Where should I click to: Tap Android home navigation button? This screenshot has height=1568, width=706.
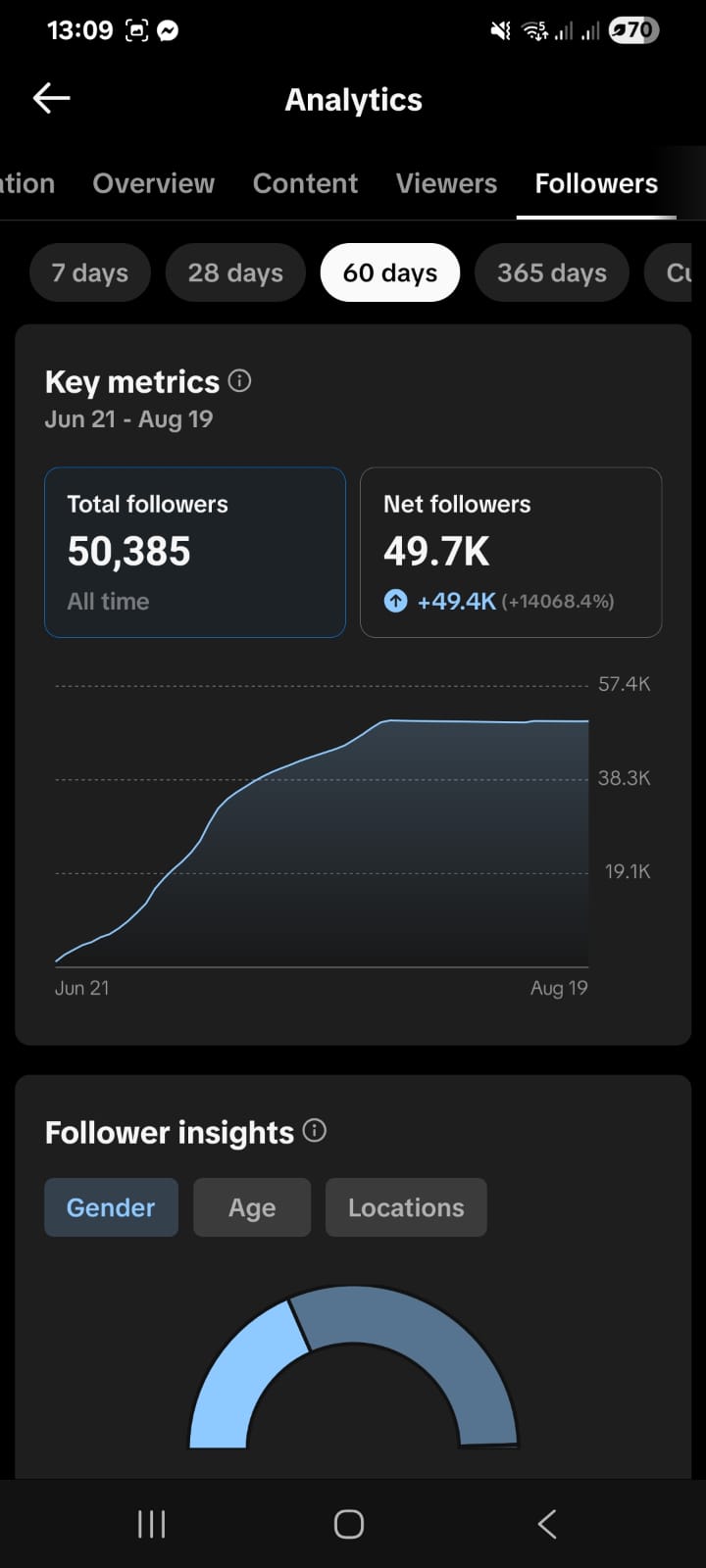click(349, 1524)
